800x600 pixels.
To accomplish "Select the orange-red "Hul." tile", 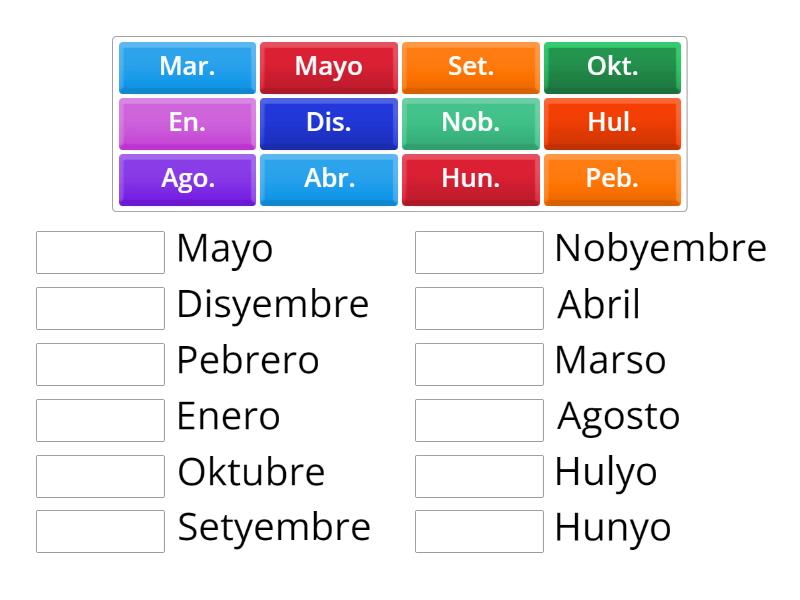I will (x=612, y=123).
